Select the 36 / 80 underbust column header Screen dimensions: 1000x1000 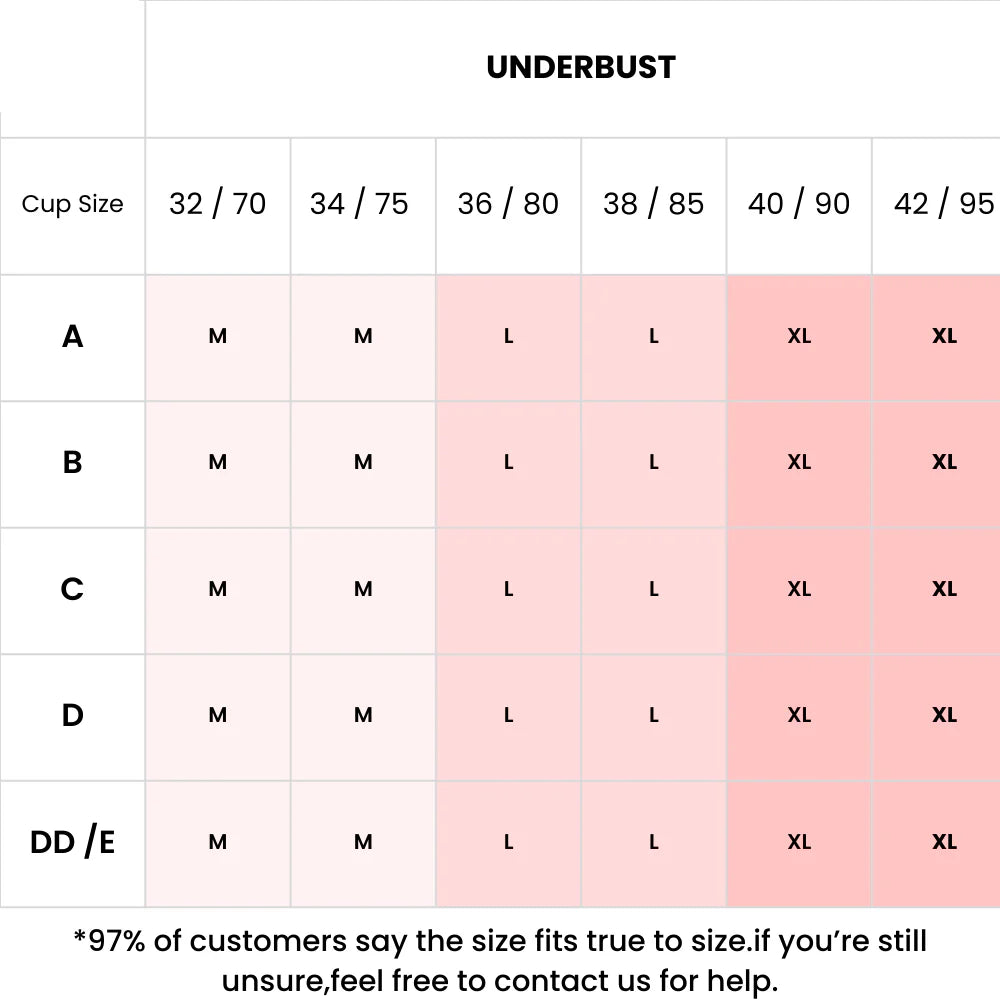pos(508,204)
